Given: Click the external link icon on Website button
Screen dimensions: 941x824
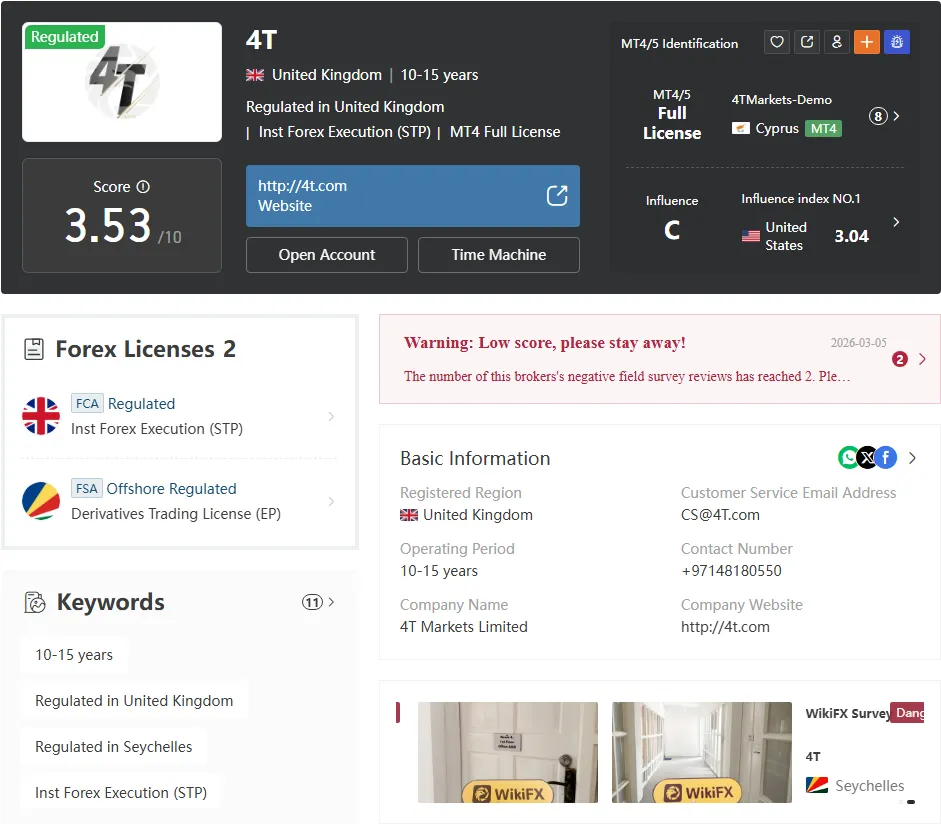Looking at the screenshot, I should [x=557, y=196].
